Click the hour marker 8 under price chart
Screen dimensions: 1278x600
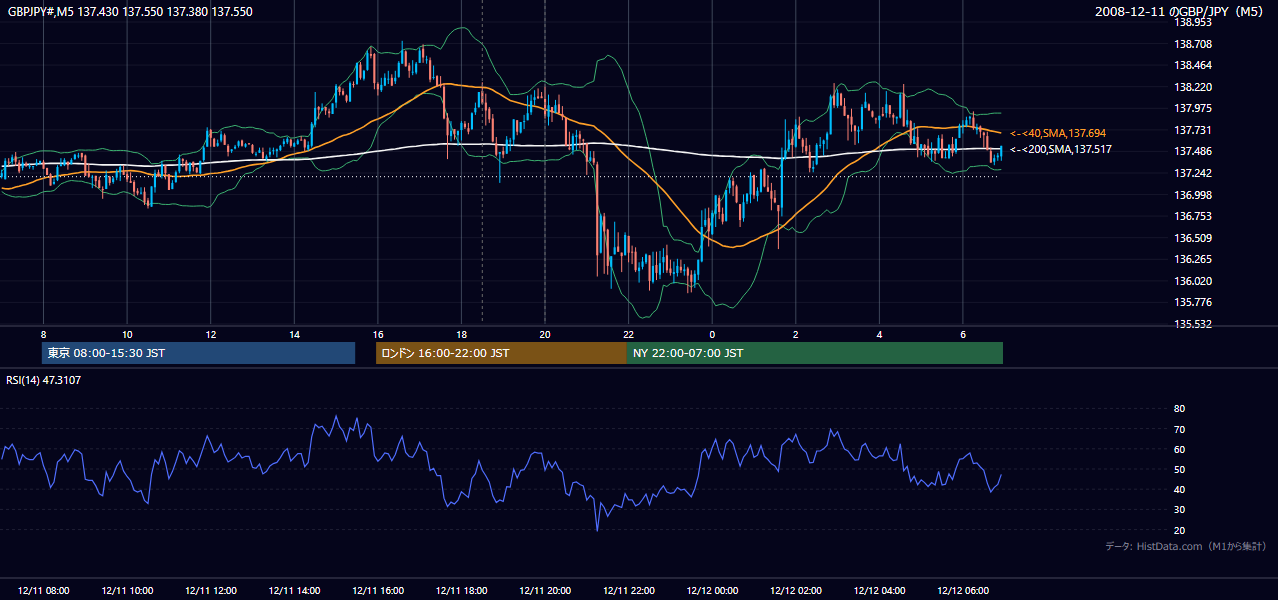coord(43,334)
